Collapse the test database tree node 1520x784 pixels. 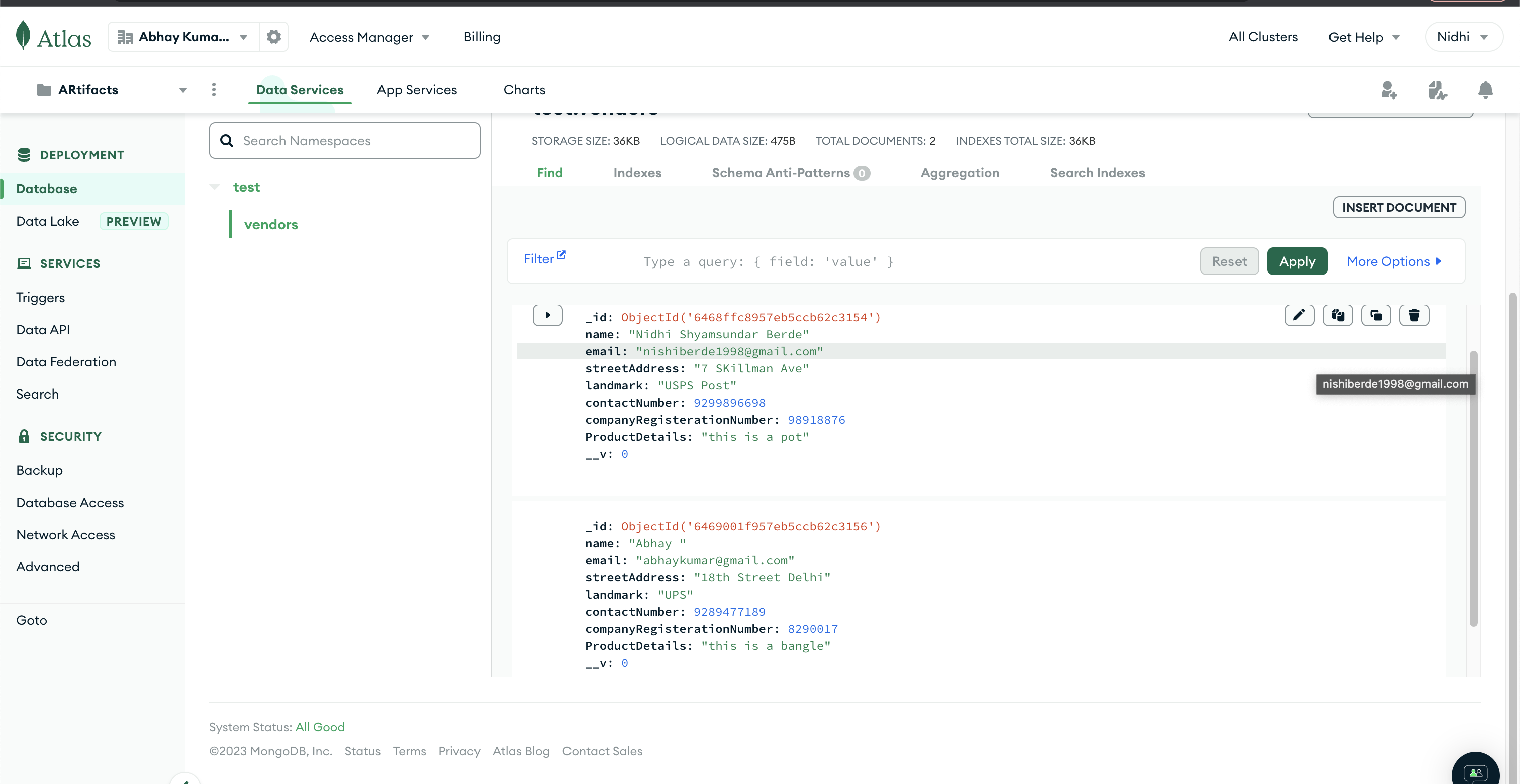[x=215, y=187]
